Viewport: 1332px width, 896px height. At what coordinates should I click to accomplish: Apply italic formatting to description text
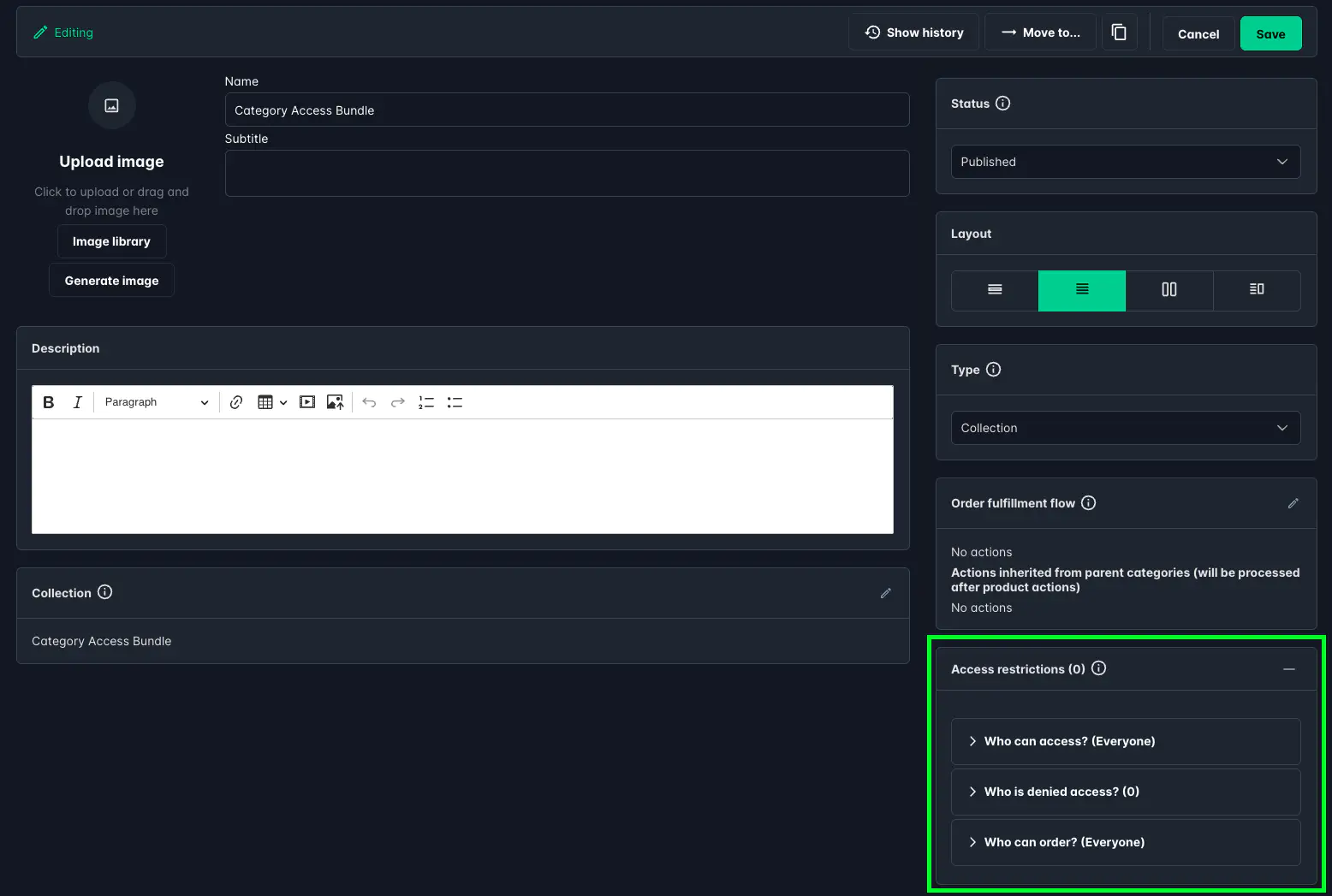click(x=77, y=401)
